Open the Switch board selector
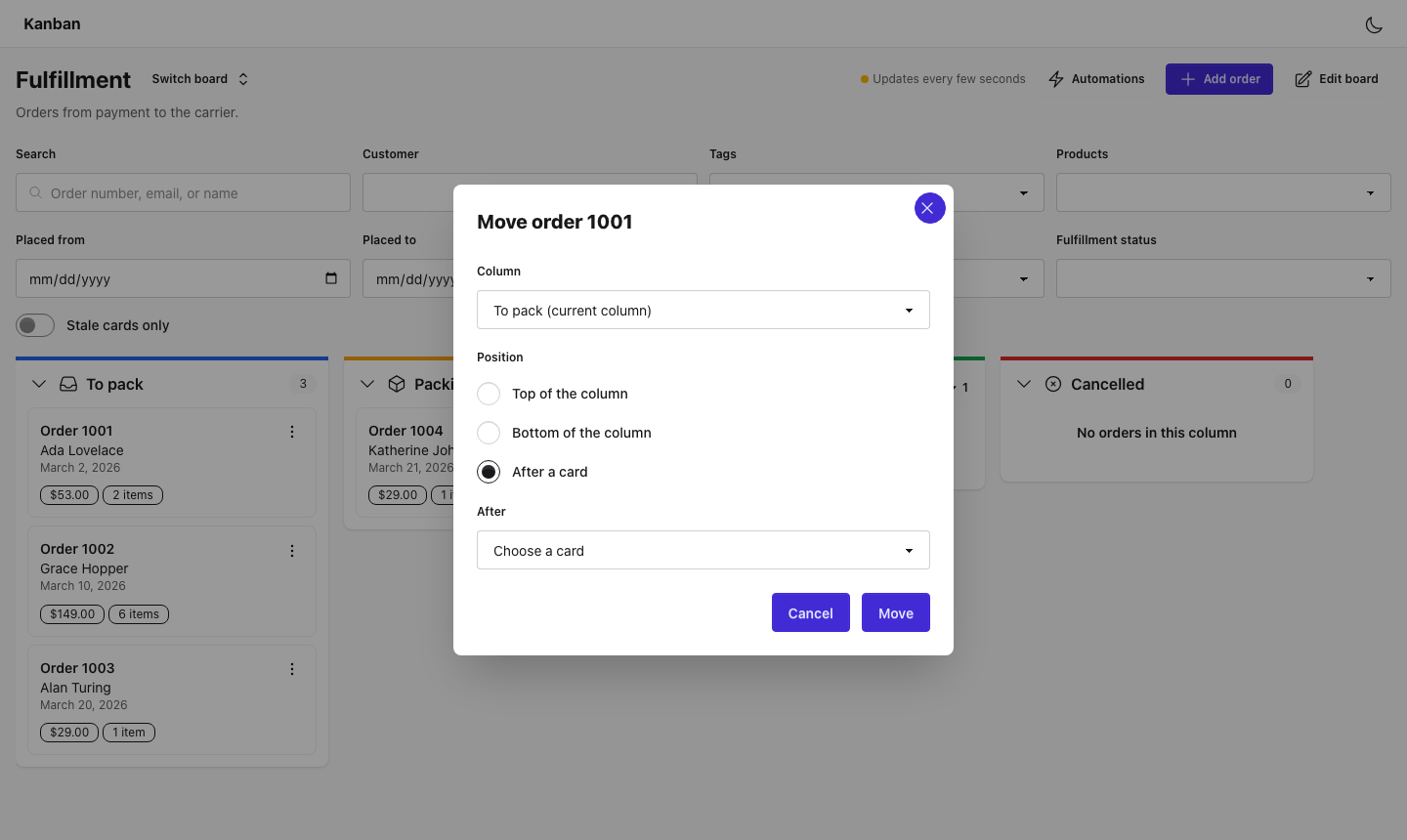1407x840 pixels. (200, 79)
